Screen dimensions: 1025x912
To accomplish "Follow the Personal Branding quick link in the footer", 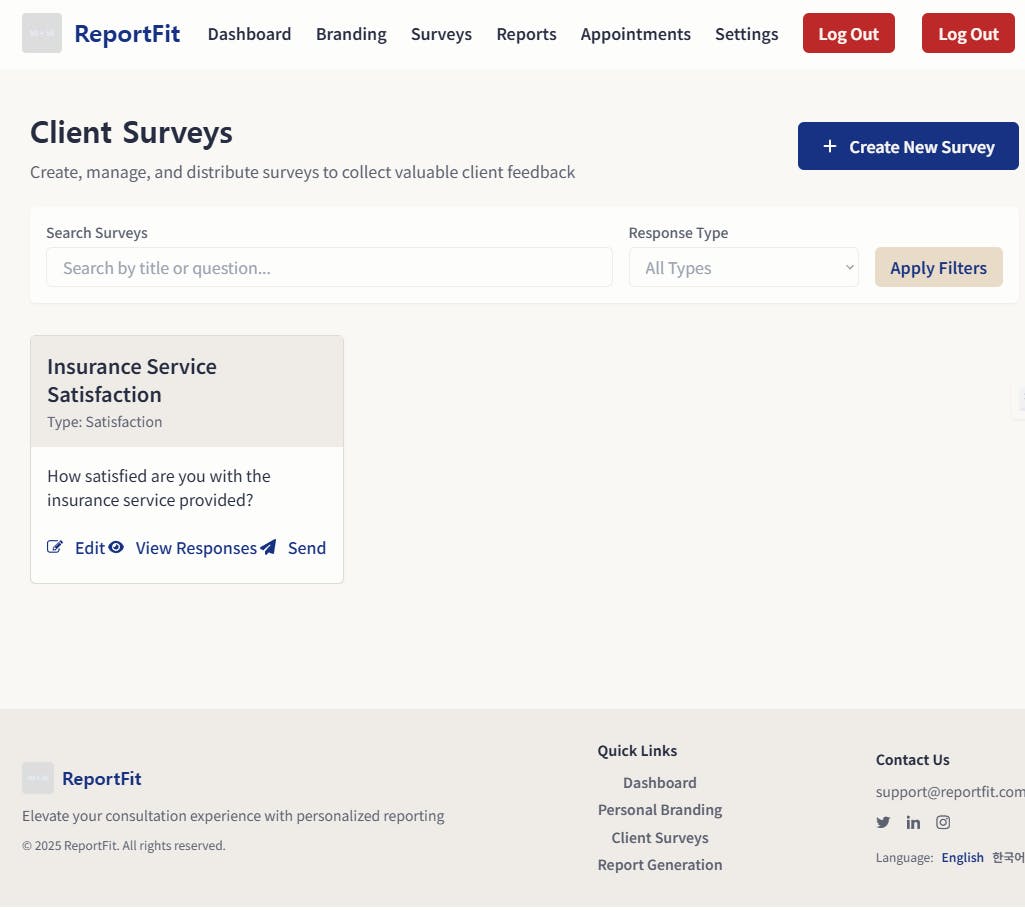I will 660,810.
